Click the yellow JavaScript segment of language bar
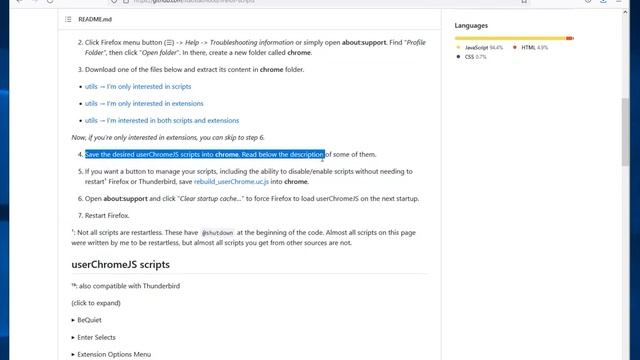Viewport: 640px width, 360px height. [510, 38]
